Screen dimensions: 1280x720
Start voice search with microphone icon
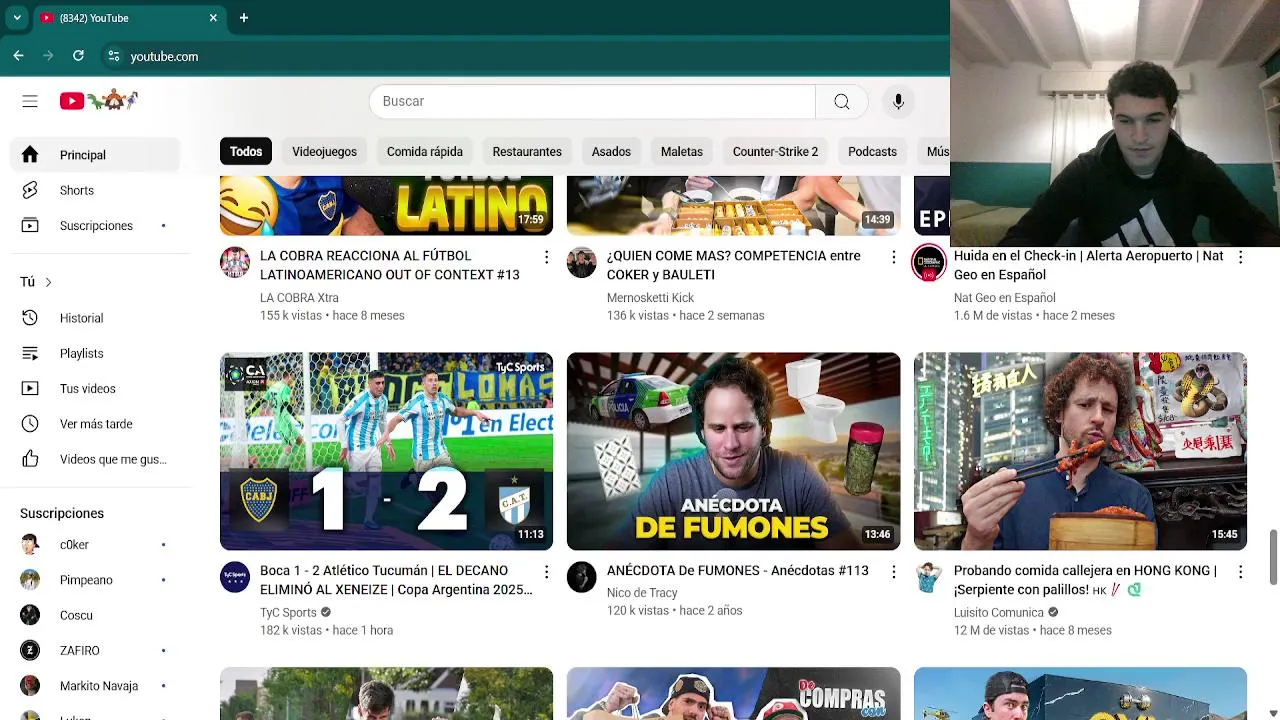click(898, 101)
